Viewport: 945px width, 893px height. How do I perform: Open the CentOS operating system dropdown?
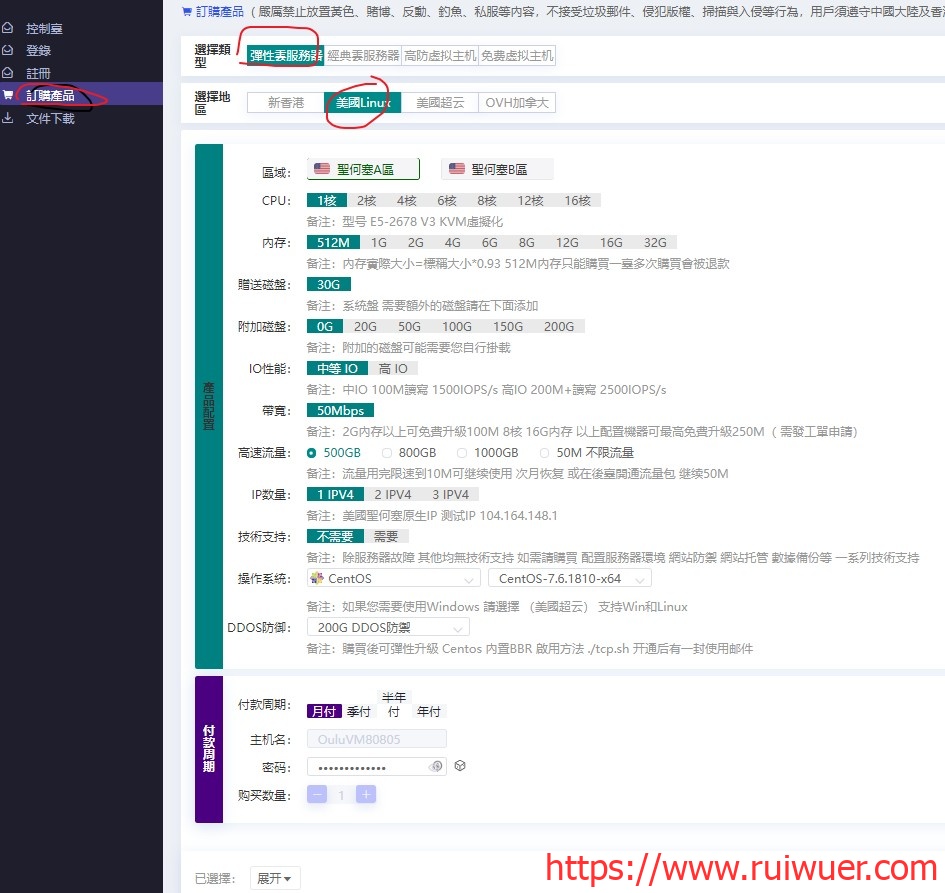pyautogui.click(x=394, y=578)
